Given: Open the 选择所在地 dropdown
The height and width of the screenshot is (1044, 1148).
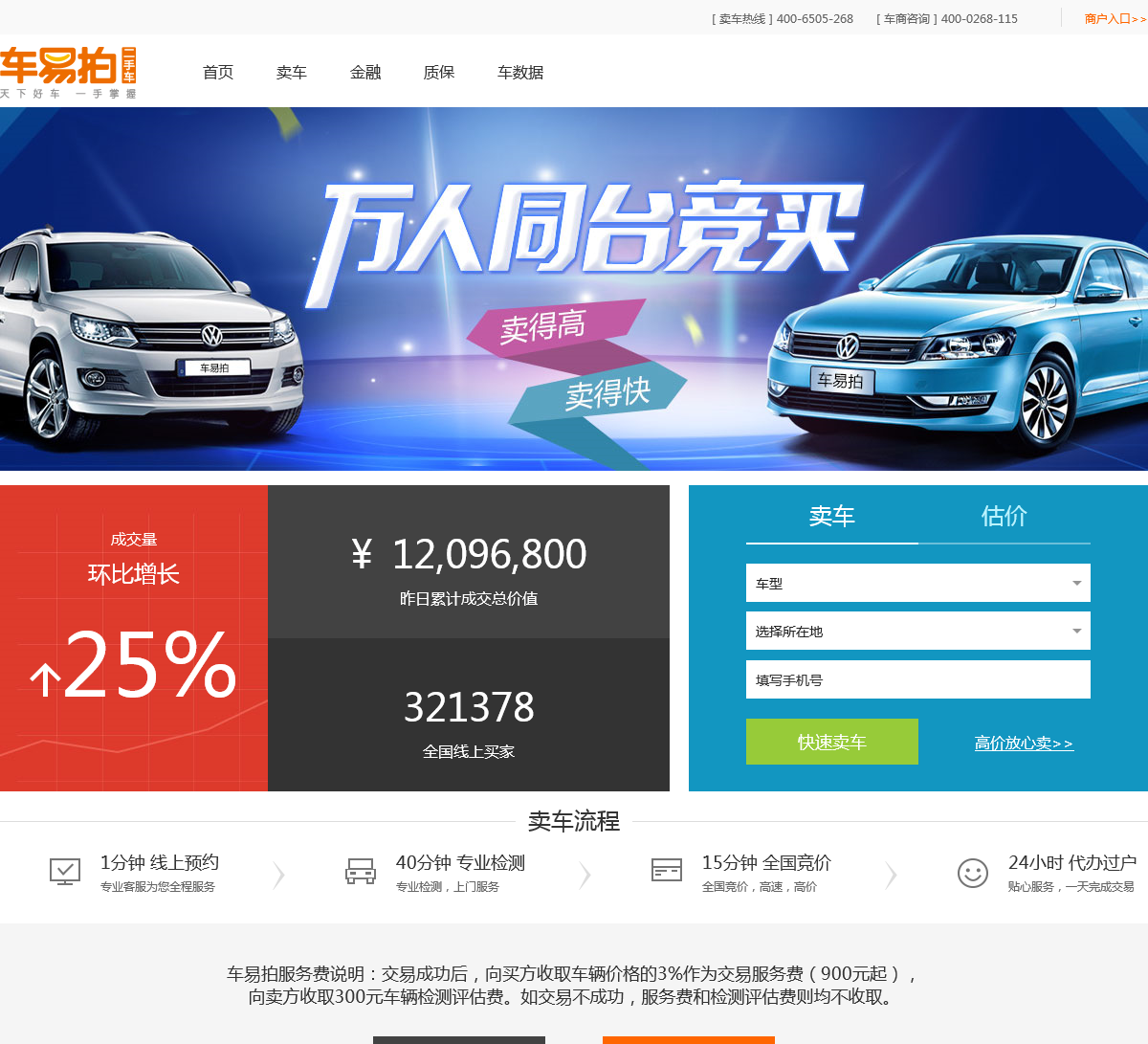Looking at the screenshot, I should (918, 631).
